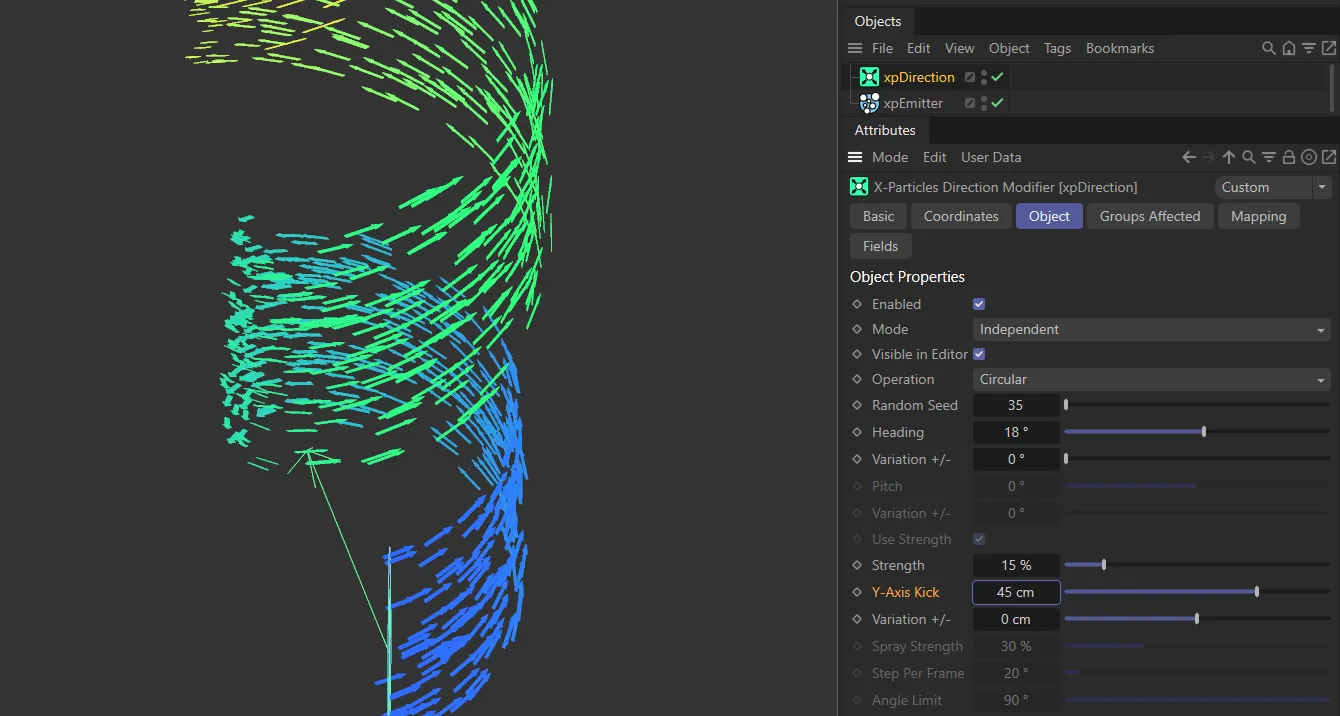1340x716 pixels.
Task: Open the Custom preset dropdown
Action: pyautogui.click(x=1272, y=187)
